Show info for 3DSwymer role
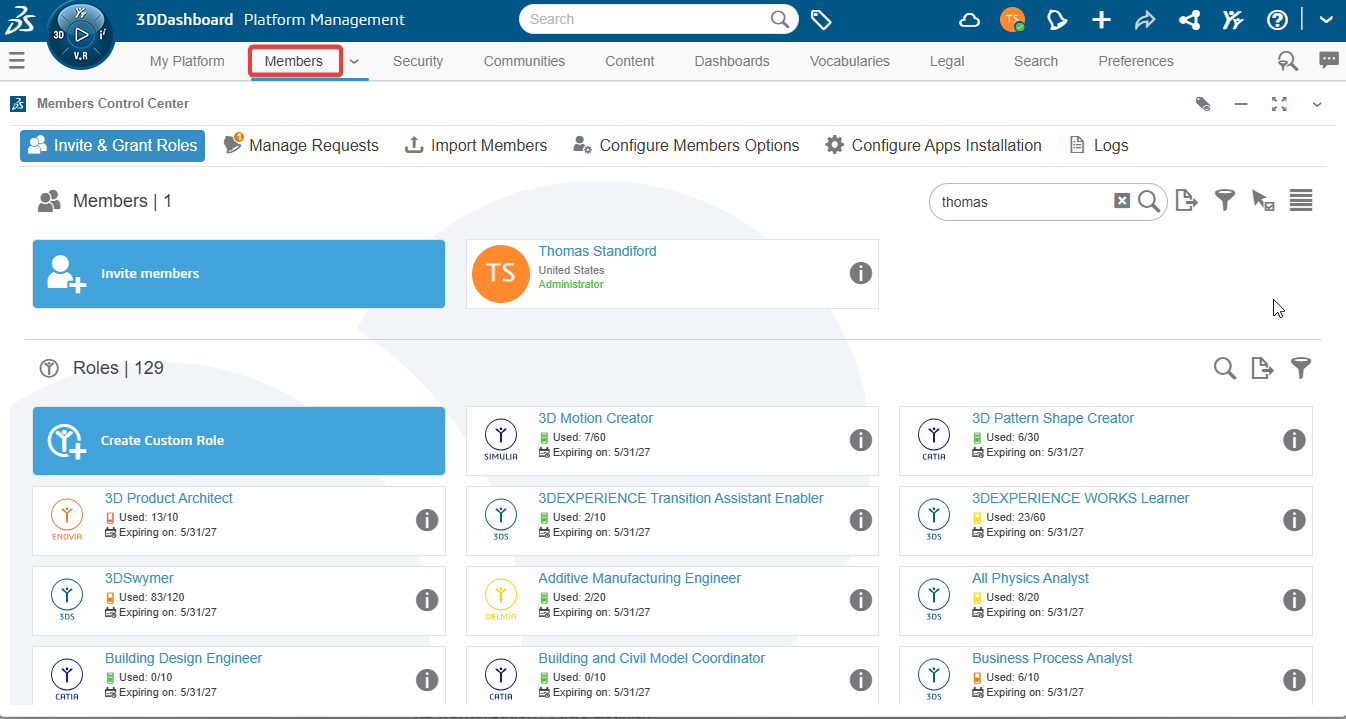1346x719 pixels. tap(427, 600)
